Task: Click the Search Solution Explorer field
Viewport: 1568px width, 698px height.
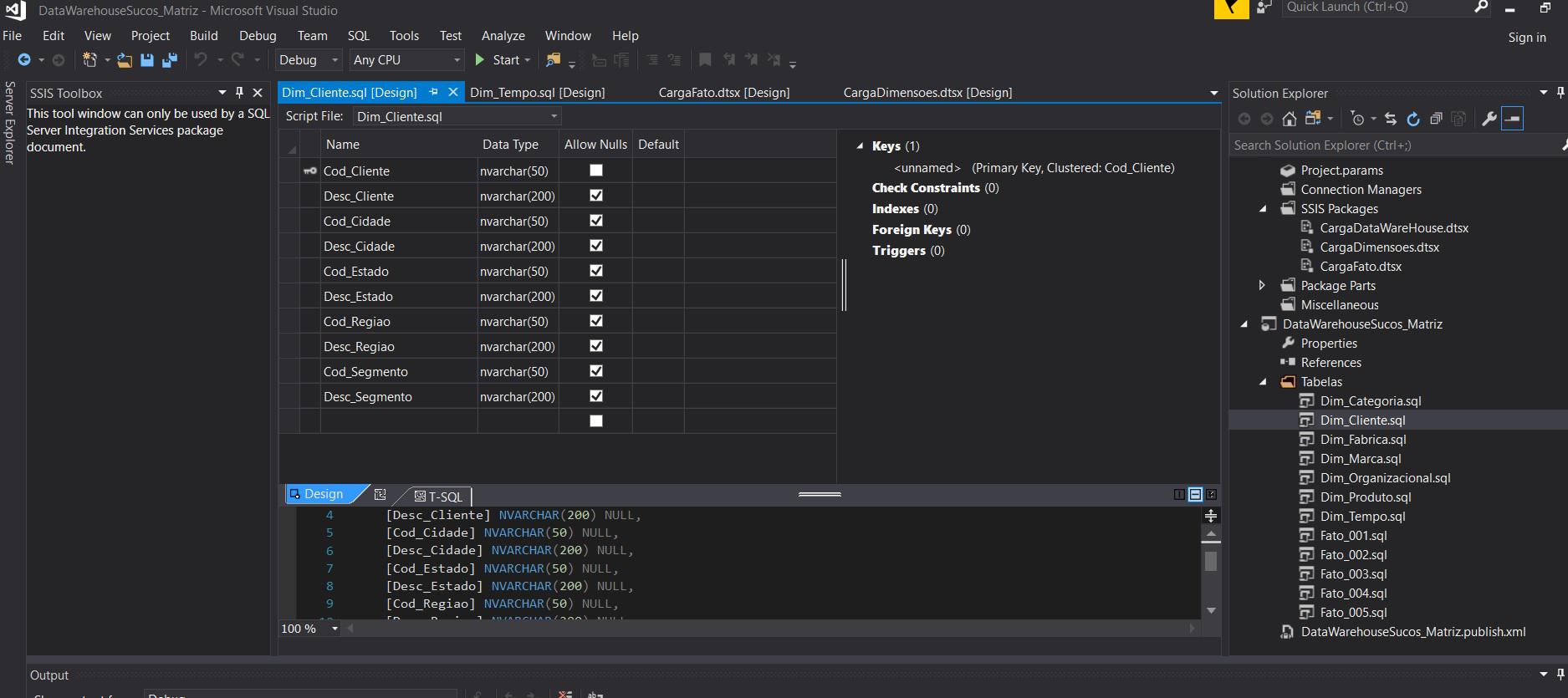Action: pos(1392,145)
